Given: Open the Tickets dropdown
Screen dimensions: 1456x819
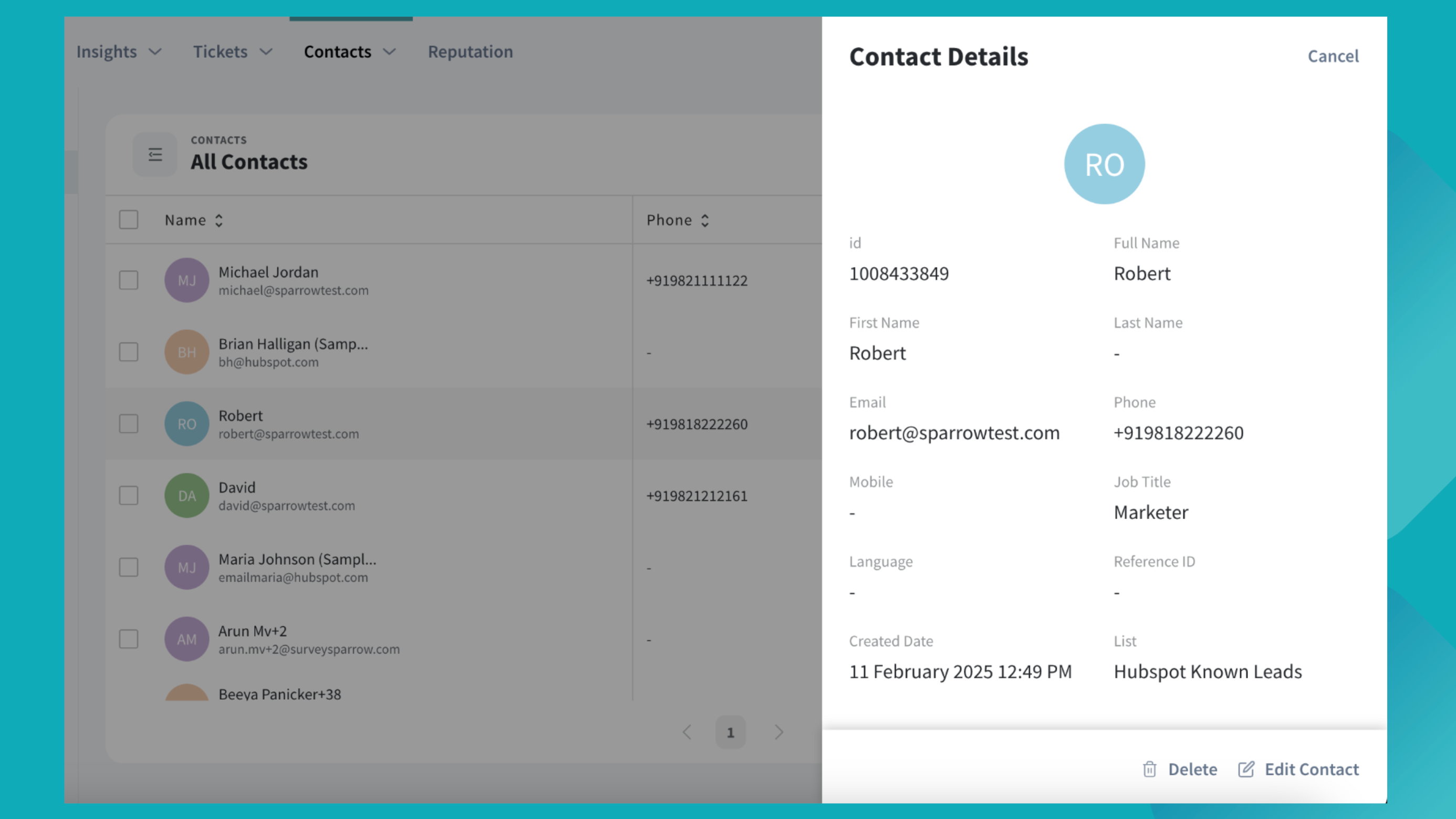Looking at the screenshot, I should 232,52.
